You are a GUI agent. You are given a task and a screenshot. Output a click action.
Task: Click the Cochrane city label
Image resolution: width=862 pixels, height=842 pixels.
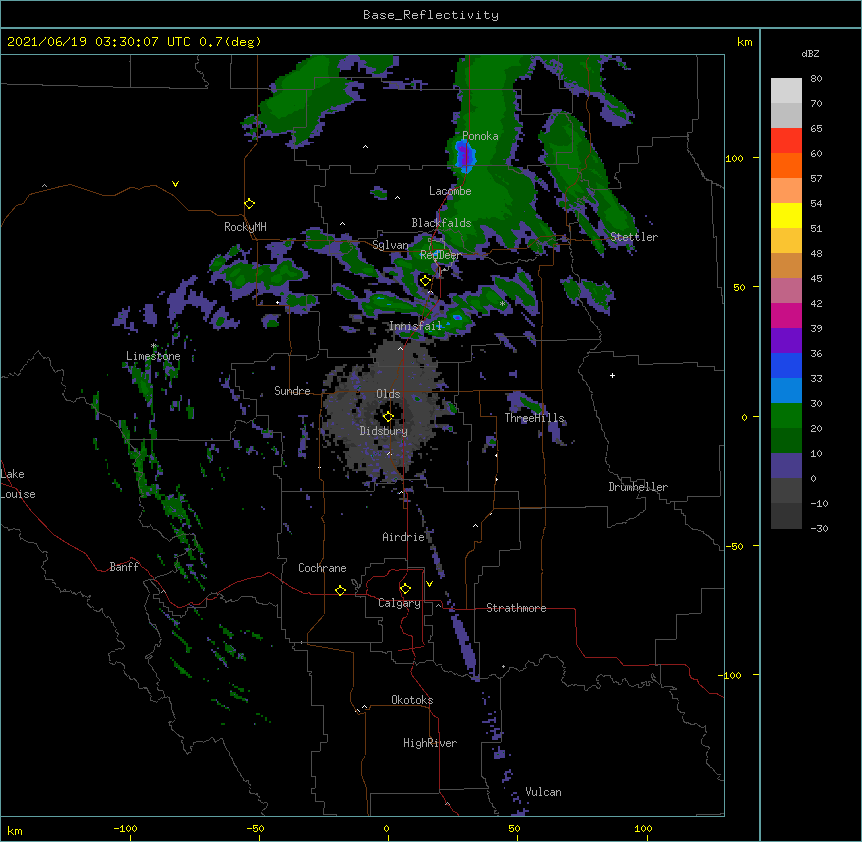click(322, 568)
